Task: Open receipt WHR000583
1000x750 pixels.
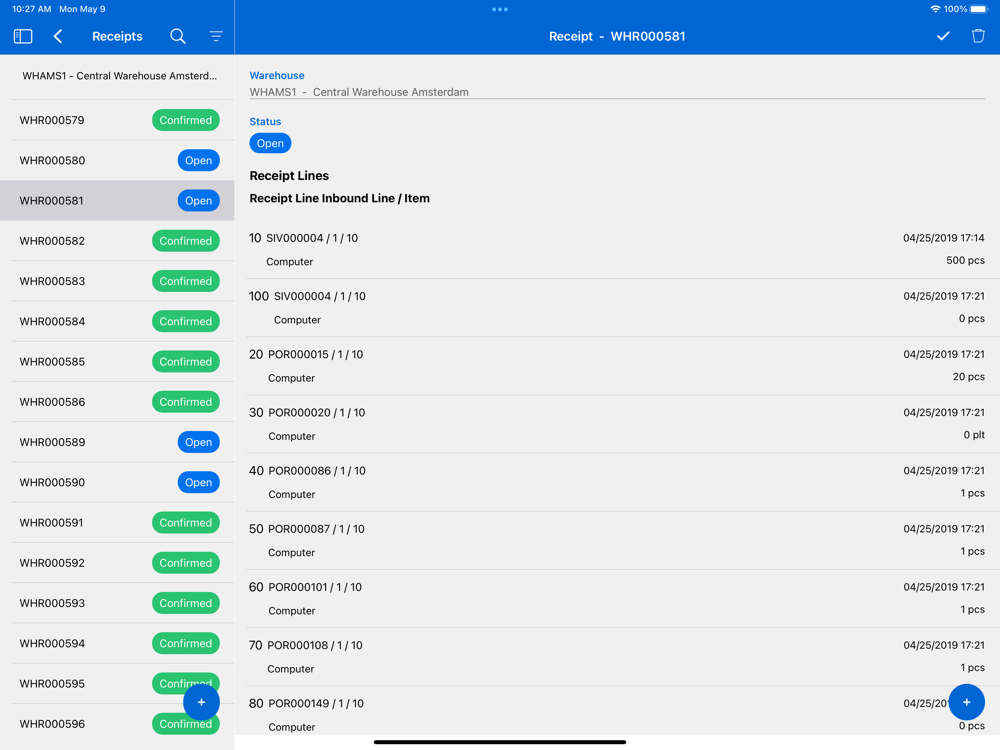Action: pos(117,281)
